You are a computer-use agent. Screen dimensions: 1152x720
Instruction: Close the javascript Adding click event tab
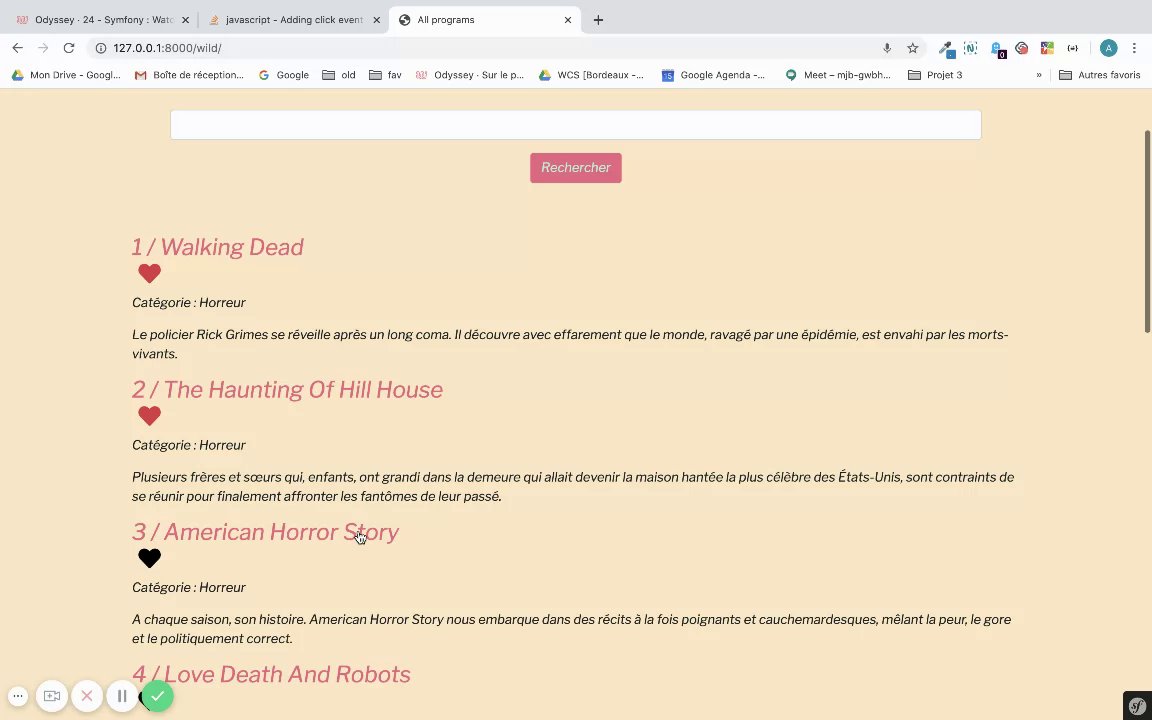[377, 20]
